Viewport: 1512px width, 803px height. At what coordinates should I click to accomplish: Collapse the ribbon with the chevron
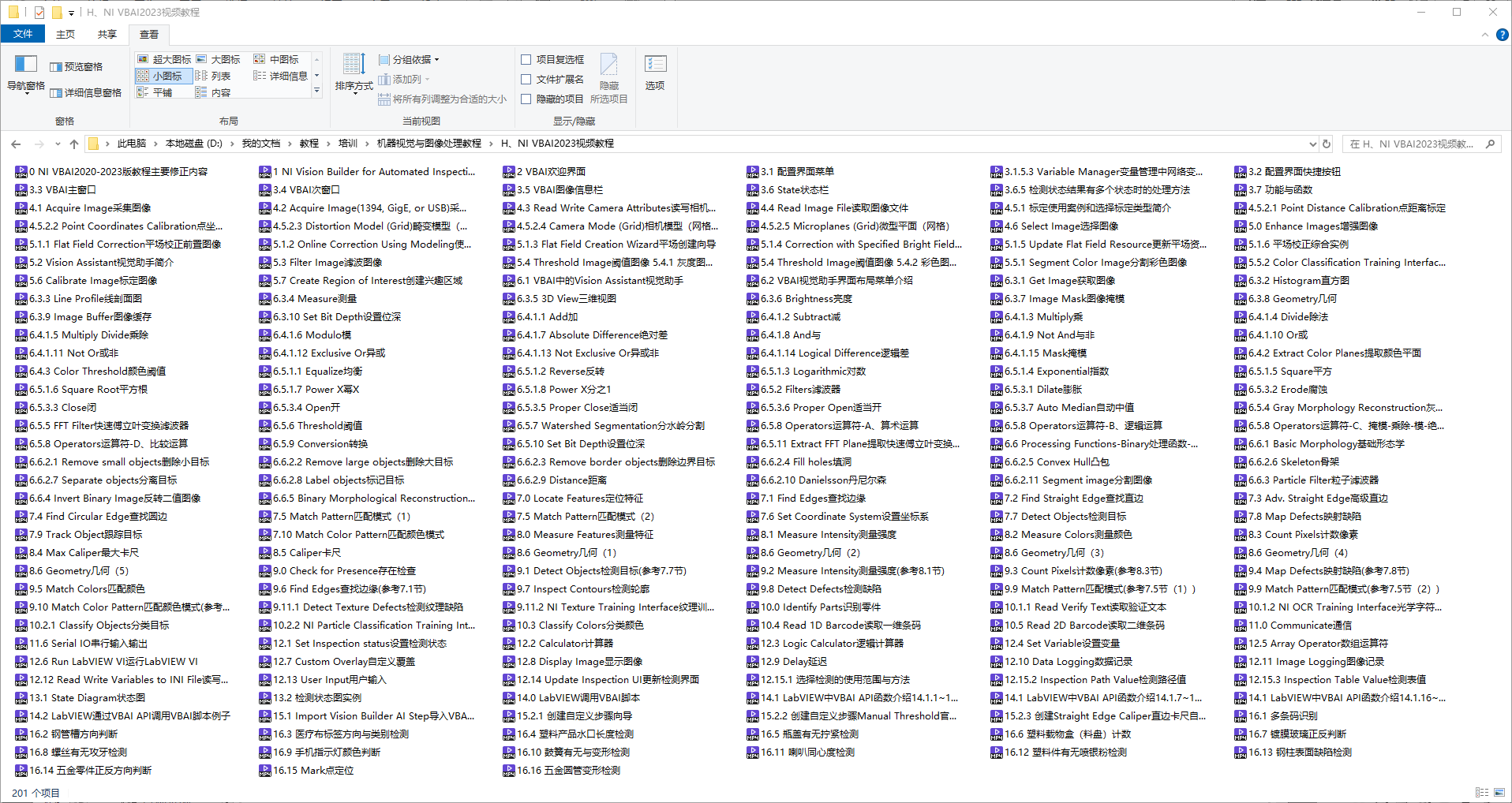[1485, 35]
